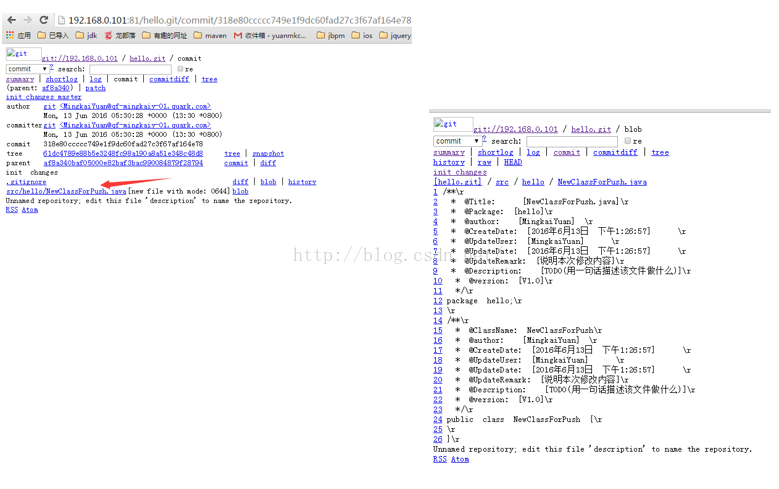Open the parent hash af8a340baf05000... link
Image resolution: width=779 pixels, height=489 pixels.
(123, 163)
